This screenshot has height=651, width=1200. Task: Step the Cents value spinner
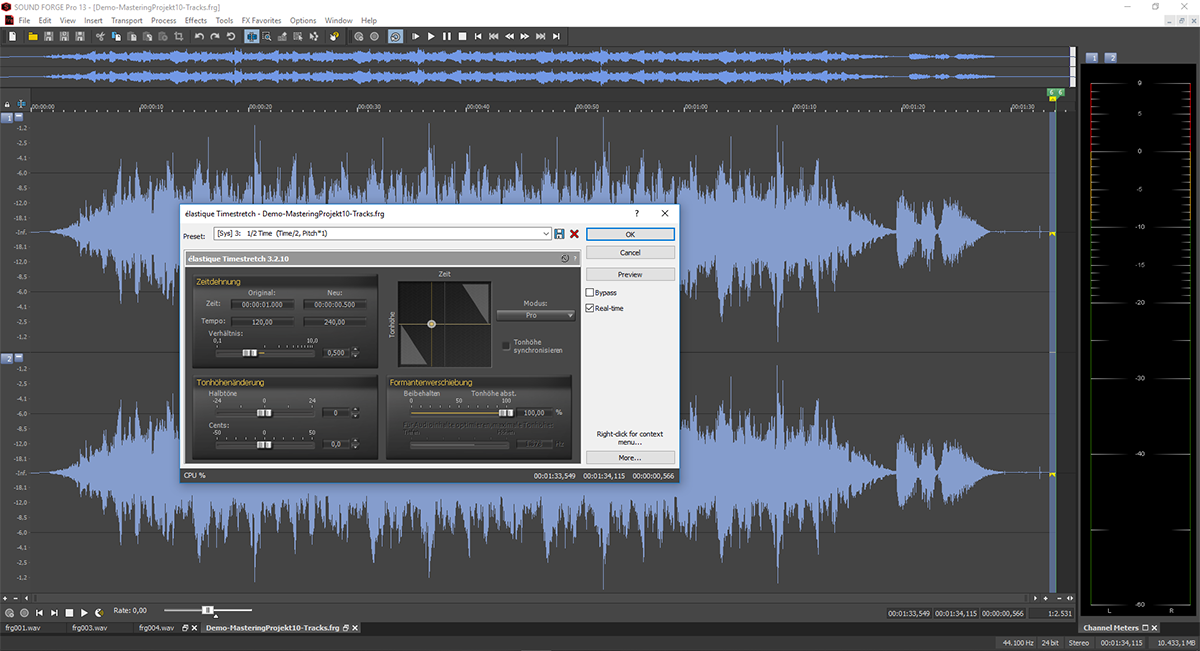[355, 444]
